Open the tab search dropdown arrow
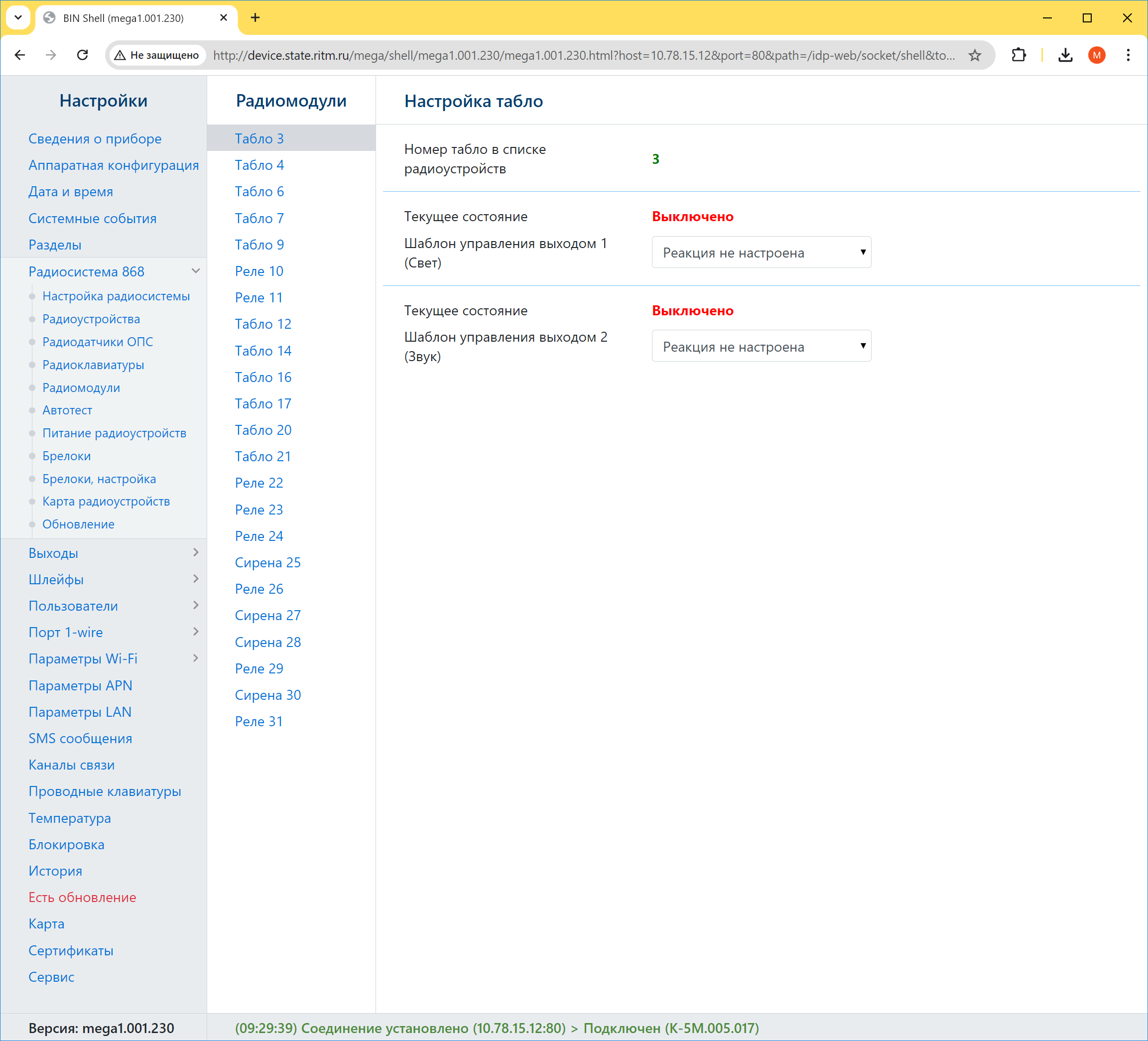The image size is (1148, 1041). click(x=18, y=17)
